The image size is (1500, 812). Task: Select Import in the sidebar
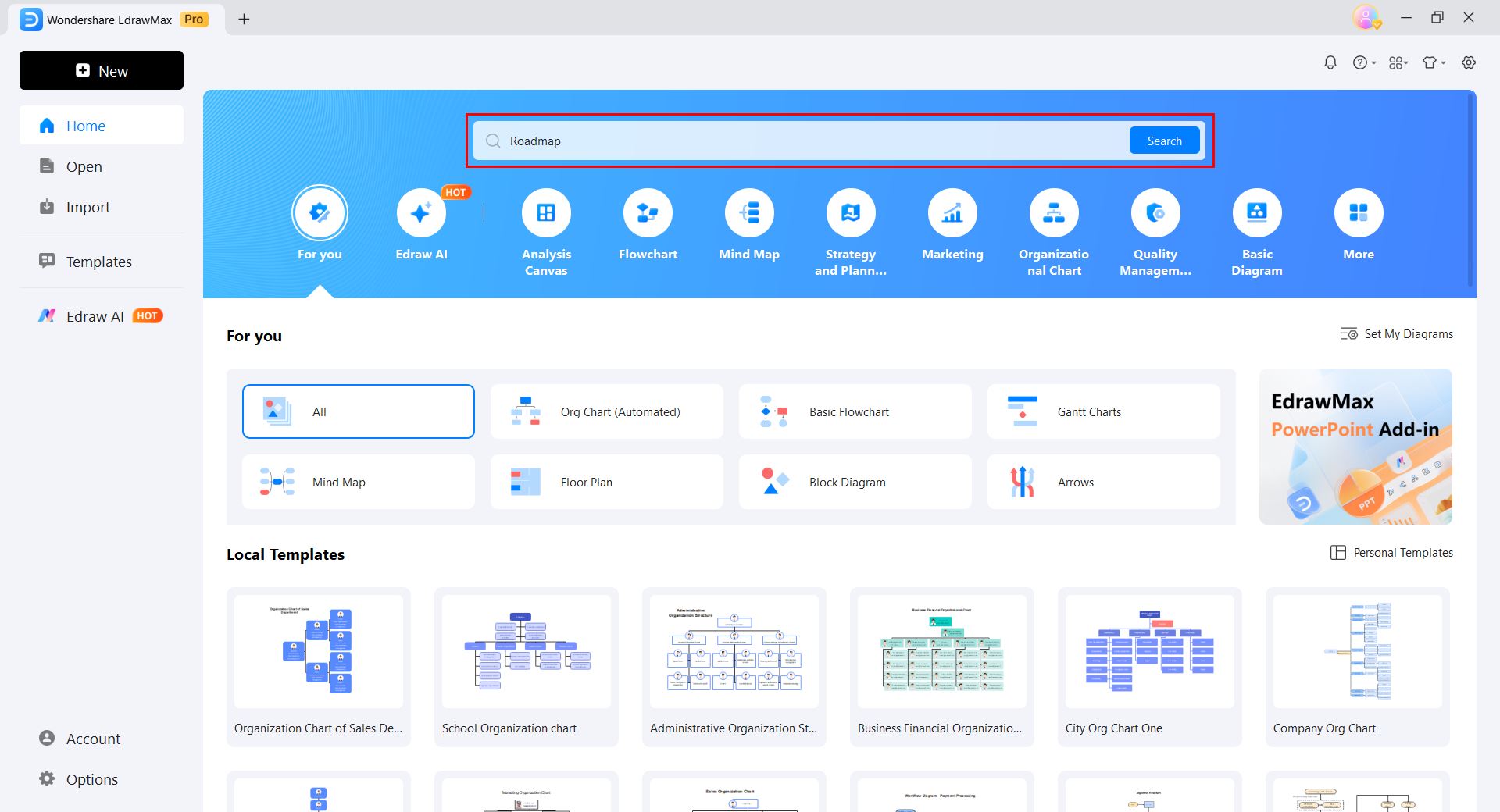point(102,207)
